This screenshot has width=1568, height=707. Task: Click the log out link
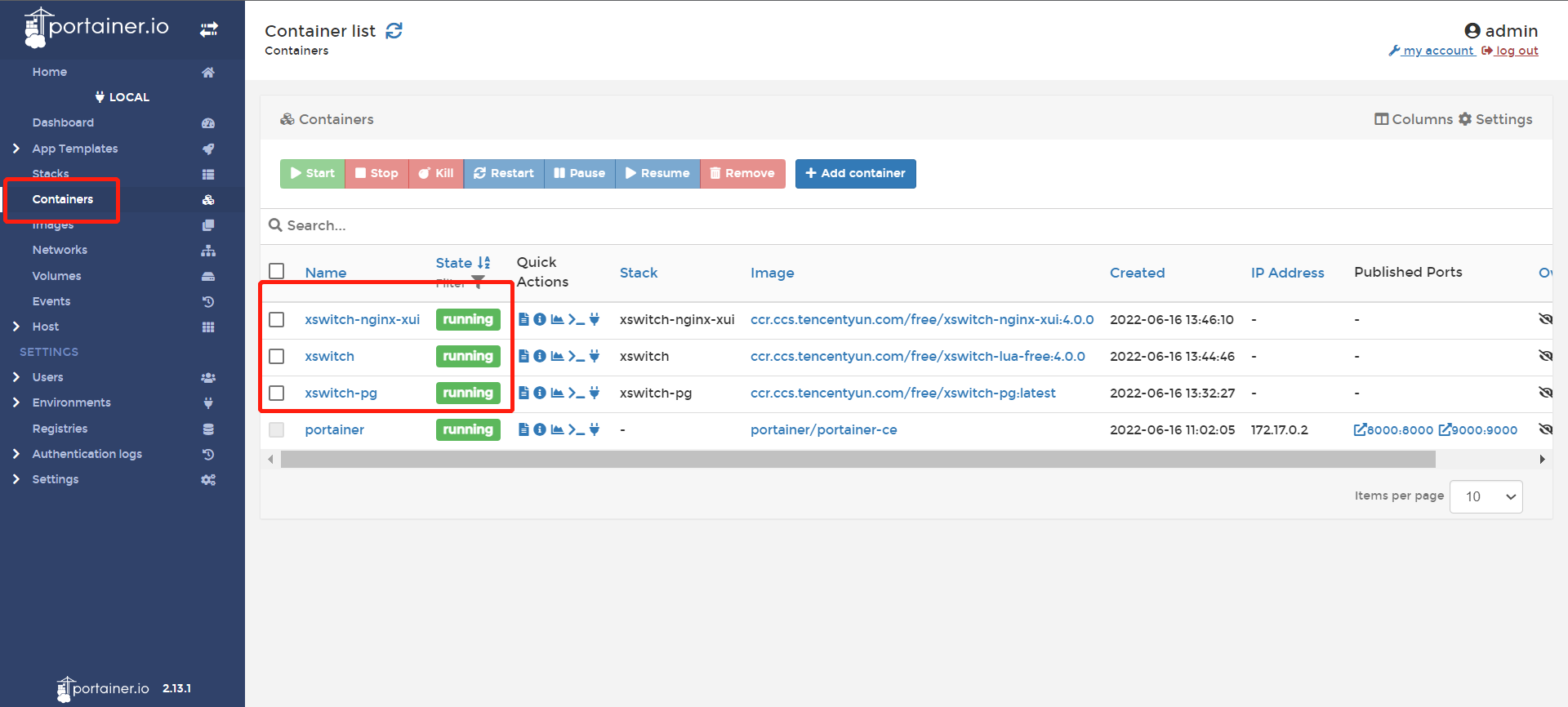1510,51
